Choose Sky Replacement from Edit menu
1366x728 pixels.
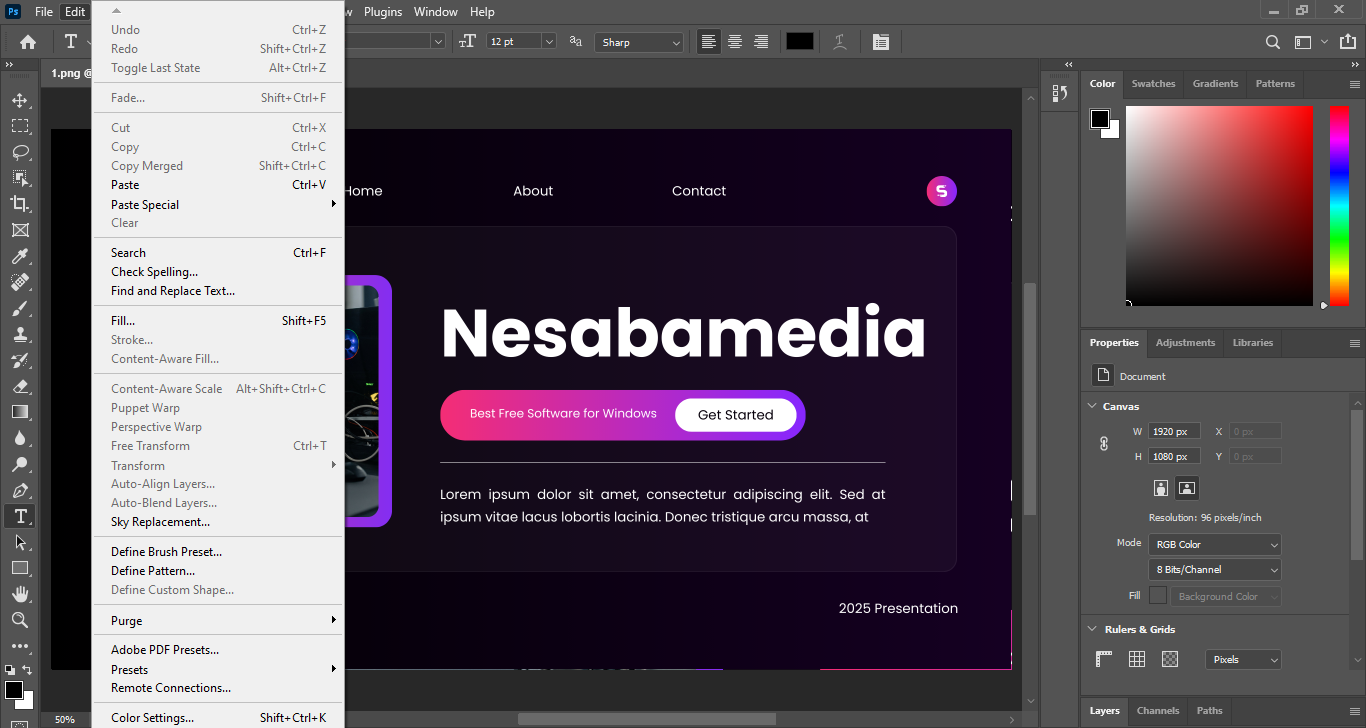point(160,522)
